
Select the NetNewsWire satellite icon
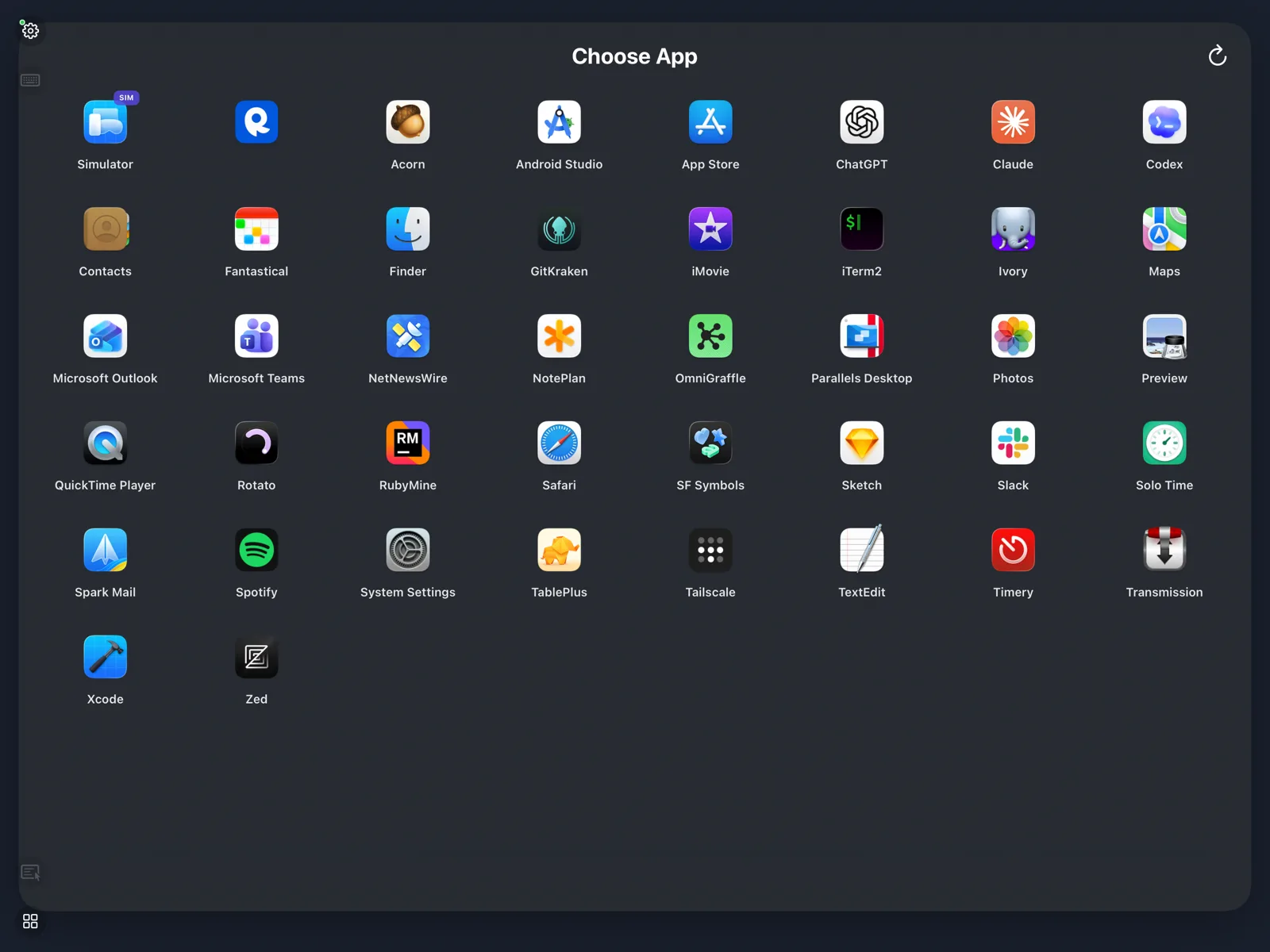pos(408,336)
